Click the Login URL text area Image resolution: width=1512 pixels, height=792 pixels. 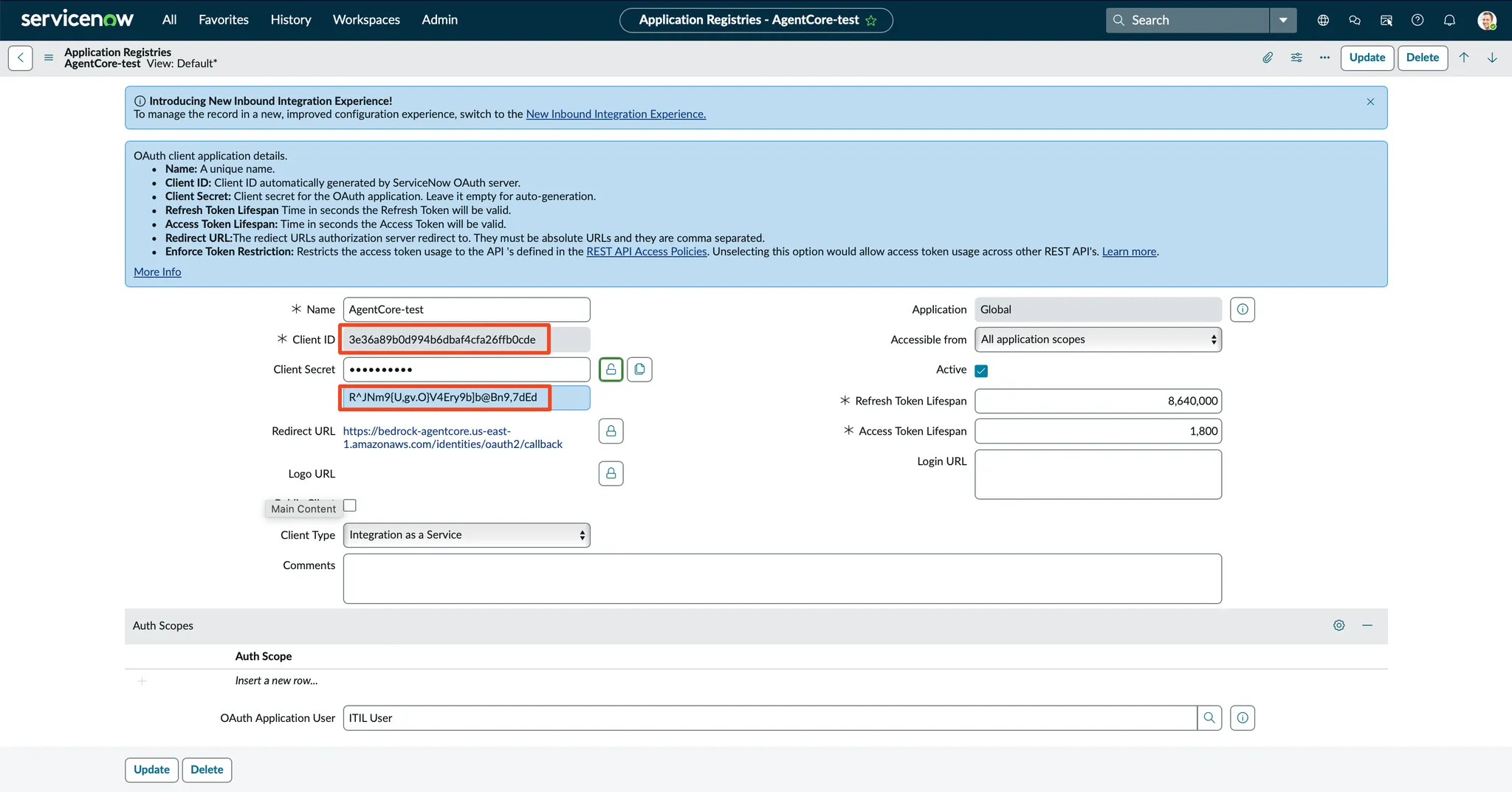click(x=1098, y=475)
